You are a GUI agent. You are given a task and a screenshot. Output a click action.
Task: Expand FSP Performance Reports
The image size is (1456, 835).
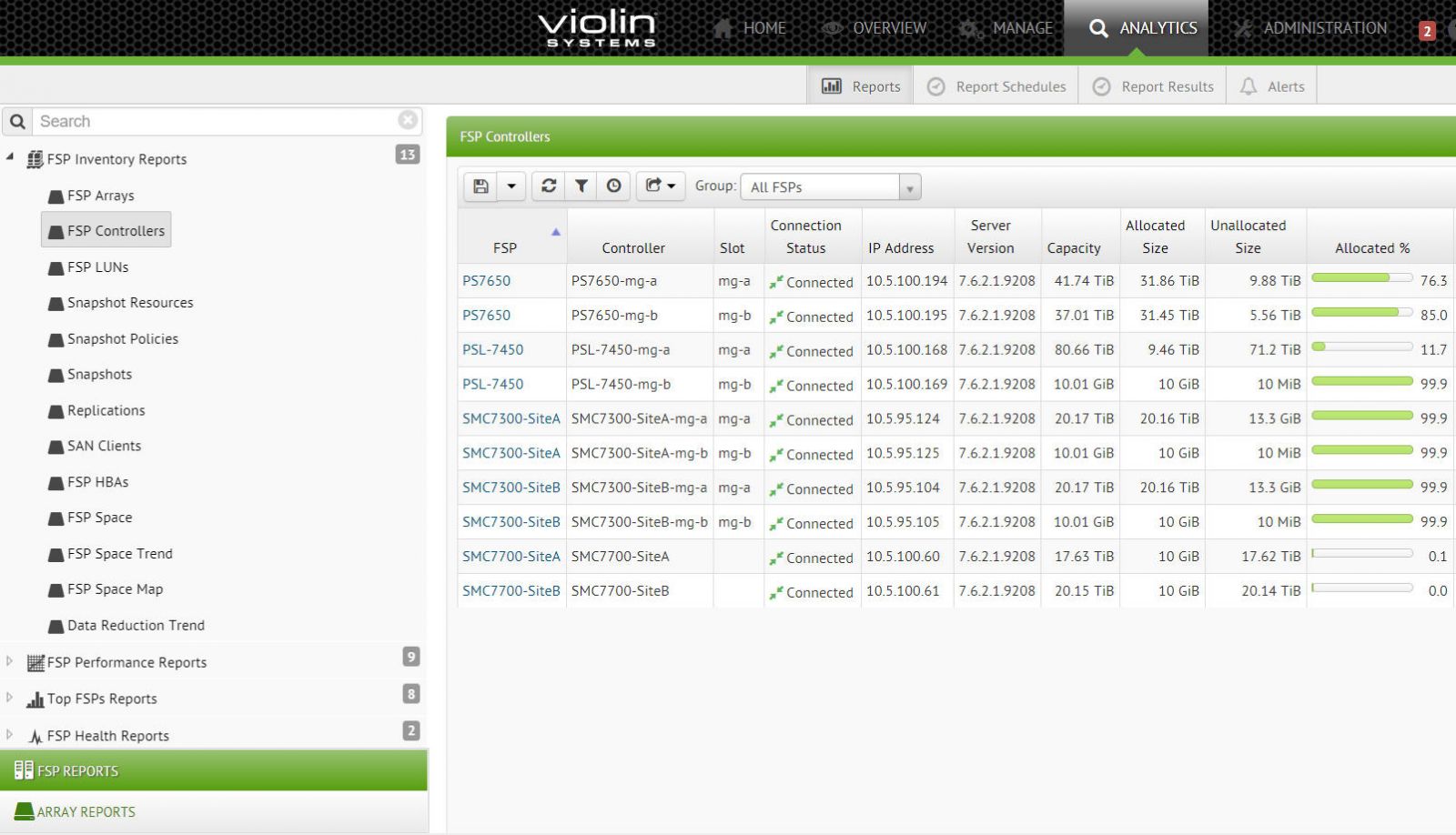10,661
